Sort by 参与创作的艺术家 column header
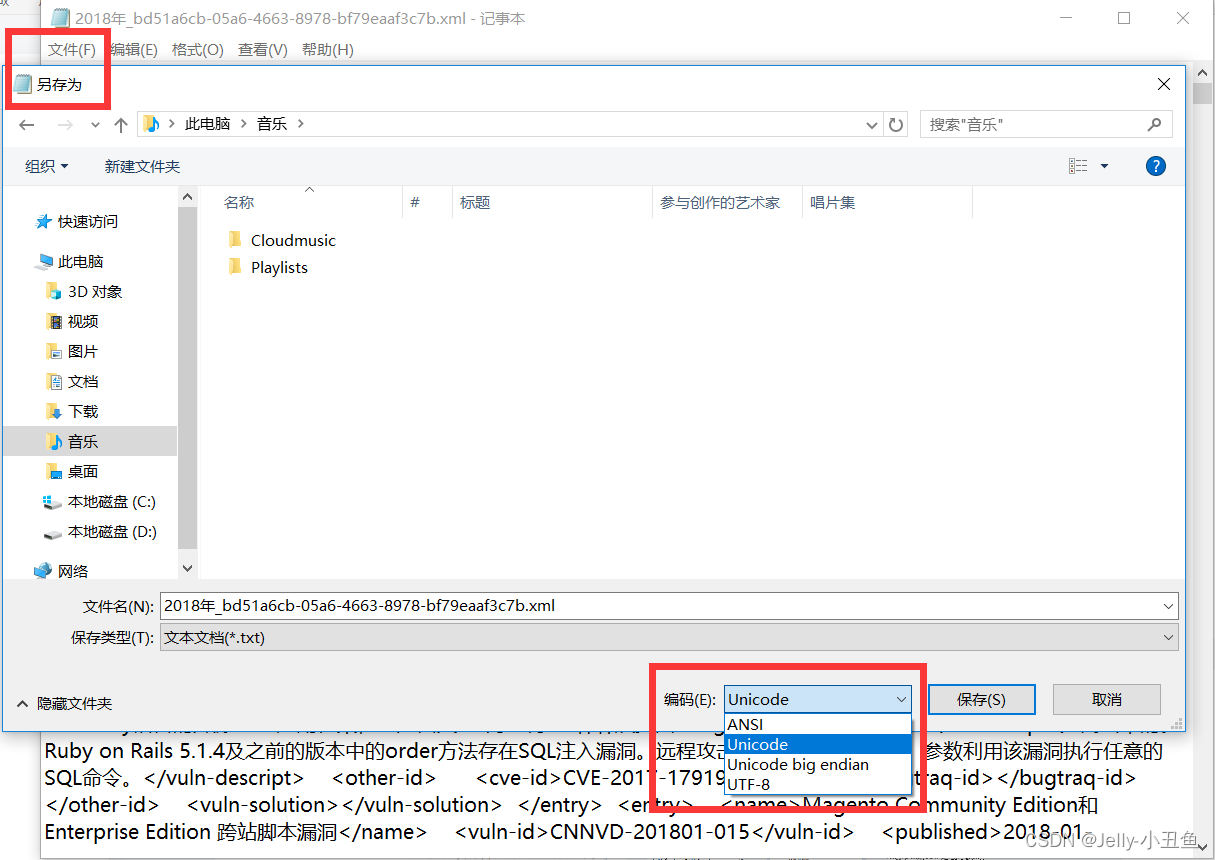The height and width of the screenshot is (860, 1215). click(727, 202)
